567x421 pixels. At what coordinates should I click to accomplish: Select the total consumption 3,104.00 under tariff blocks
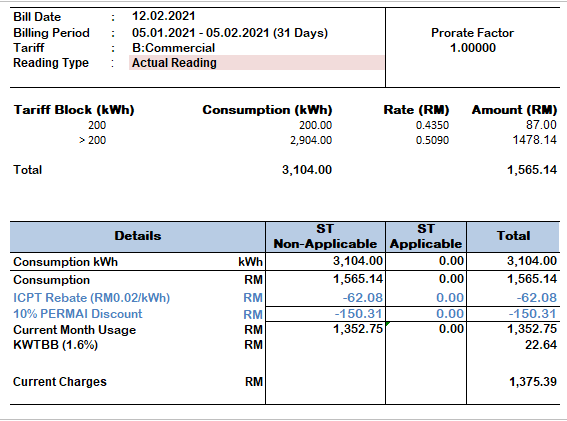point(307,170)
